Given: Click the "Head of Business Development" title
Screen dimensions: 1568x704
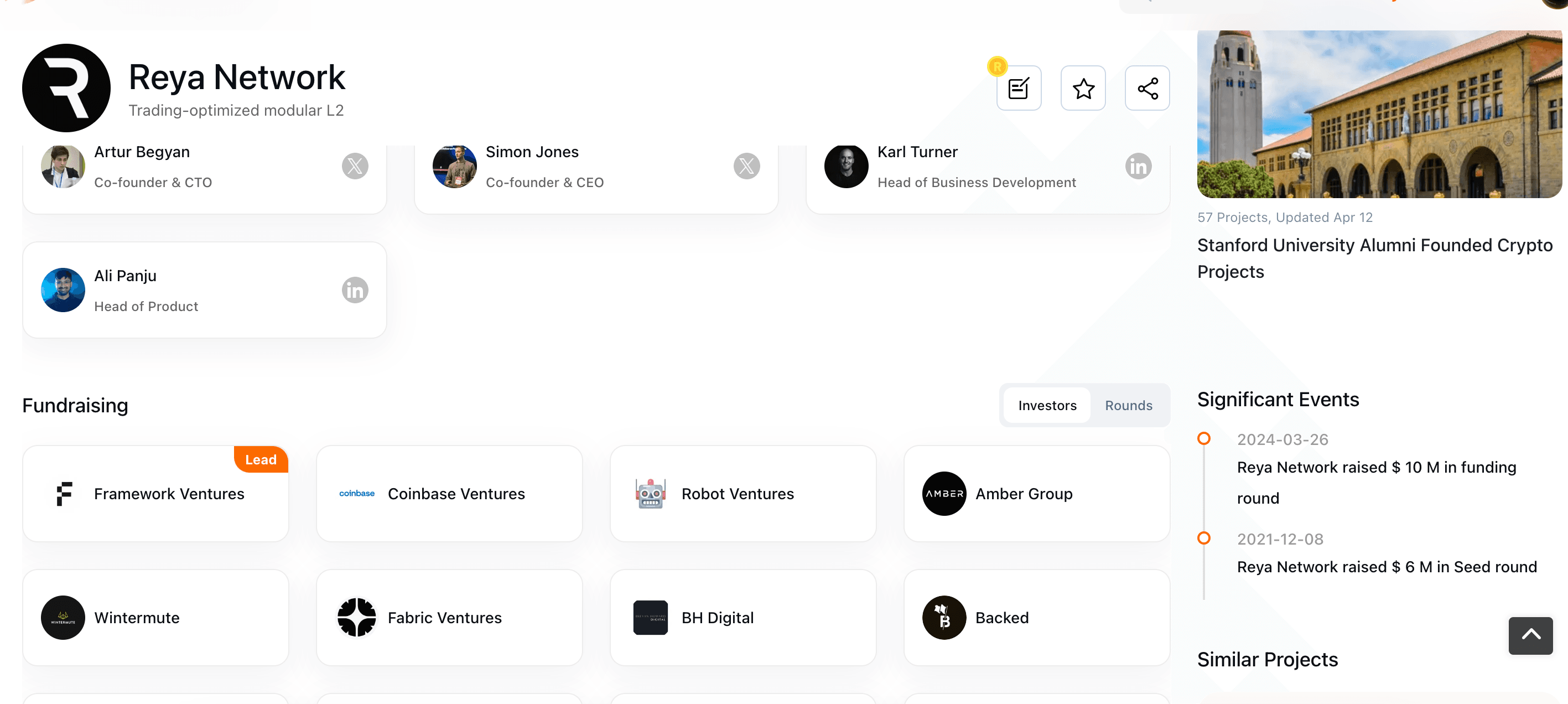Looking at the screenshot, I should [976, 182].
